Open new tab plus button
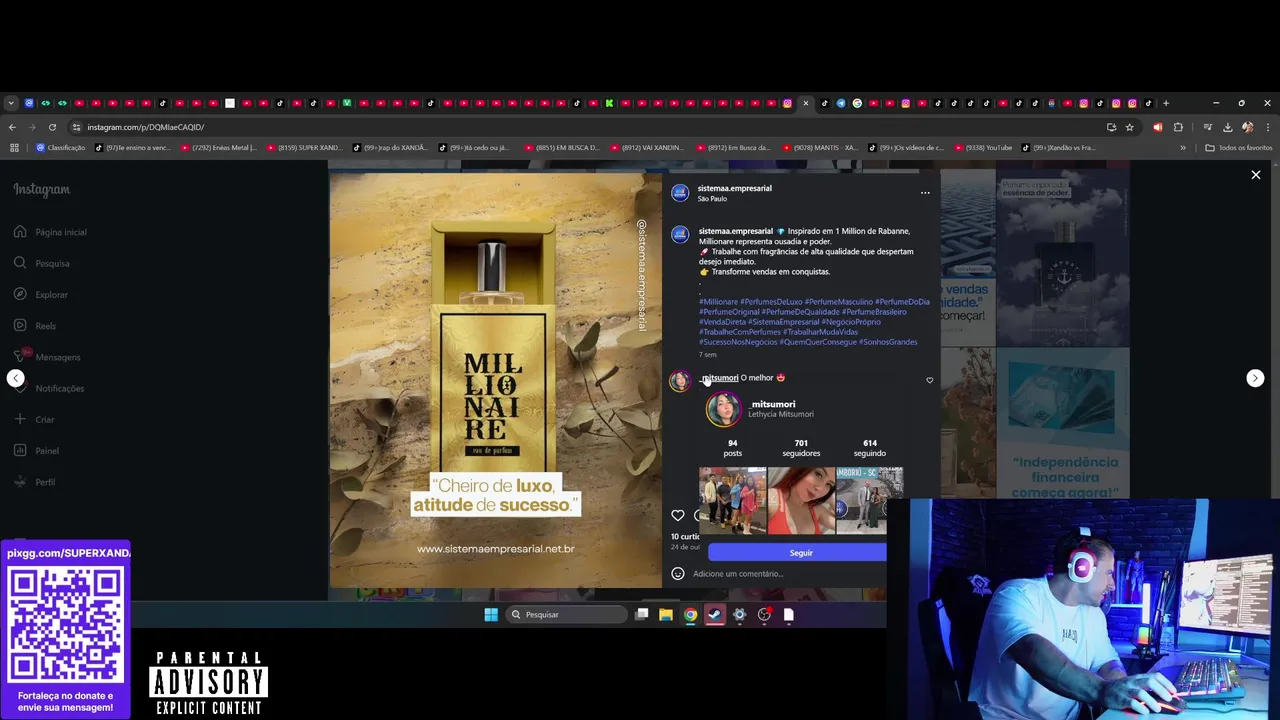The image size is (1280, 720). click(x=1165, y=103)
